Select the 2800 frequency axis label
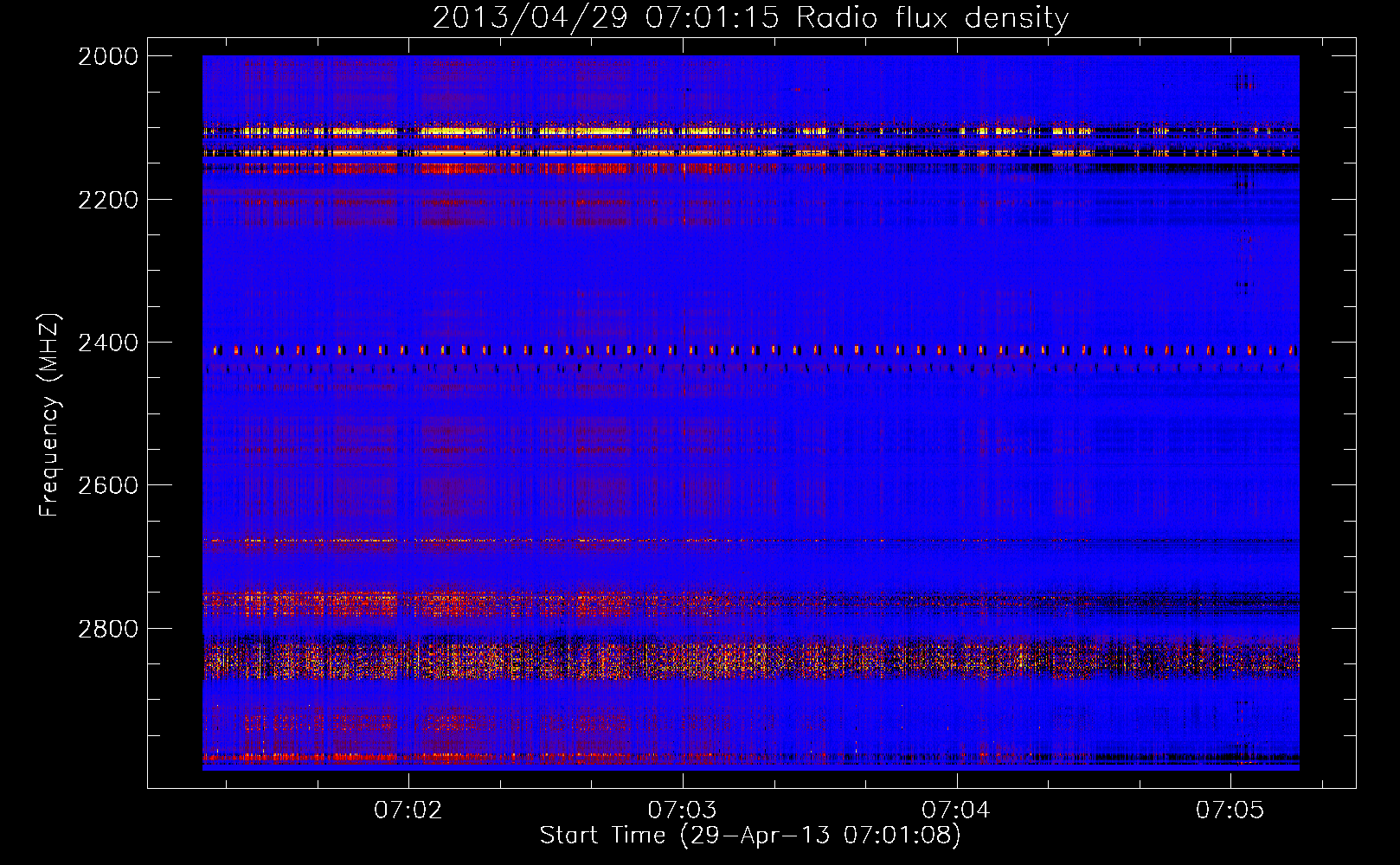The image size is (1400, 865). 108,629
